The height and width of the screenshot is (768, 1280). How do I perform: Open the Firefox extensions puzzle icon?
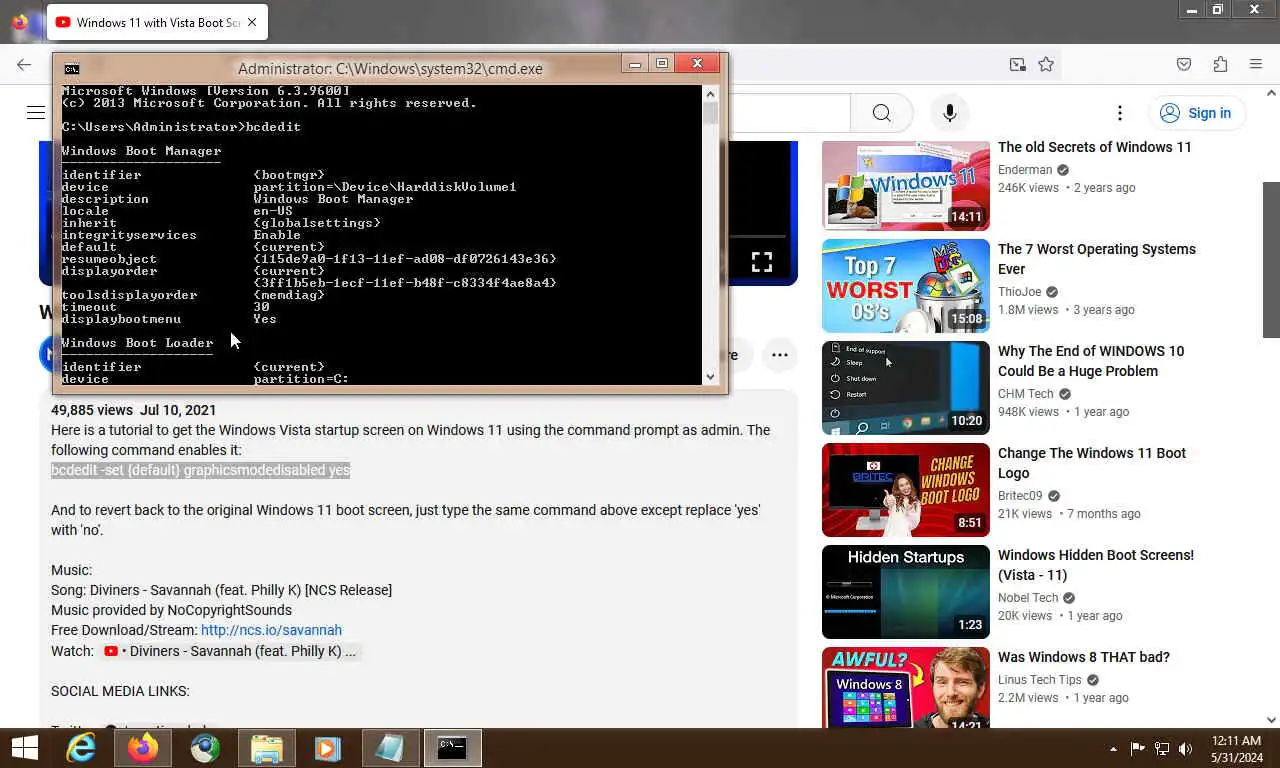click(x=1220, y=64)
